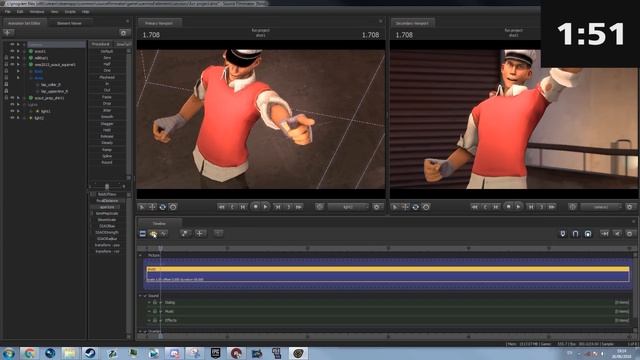Toggle the snap magnet icon in Timeline
This screenshot has height=360, width=640.
pos(575,233)
